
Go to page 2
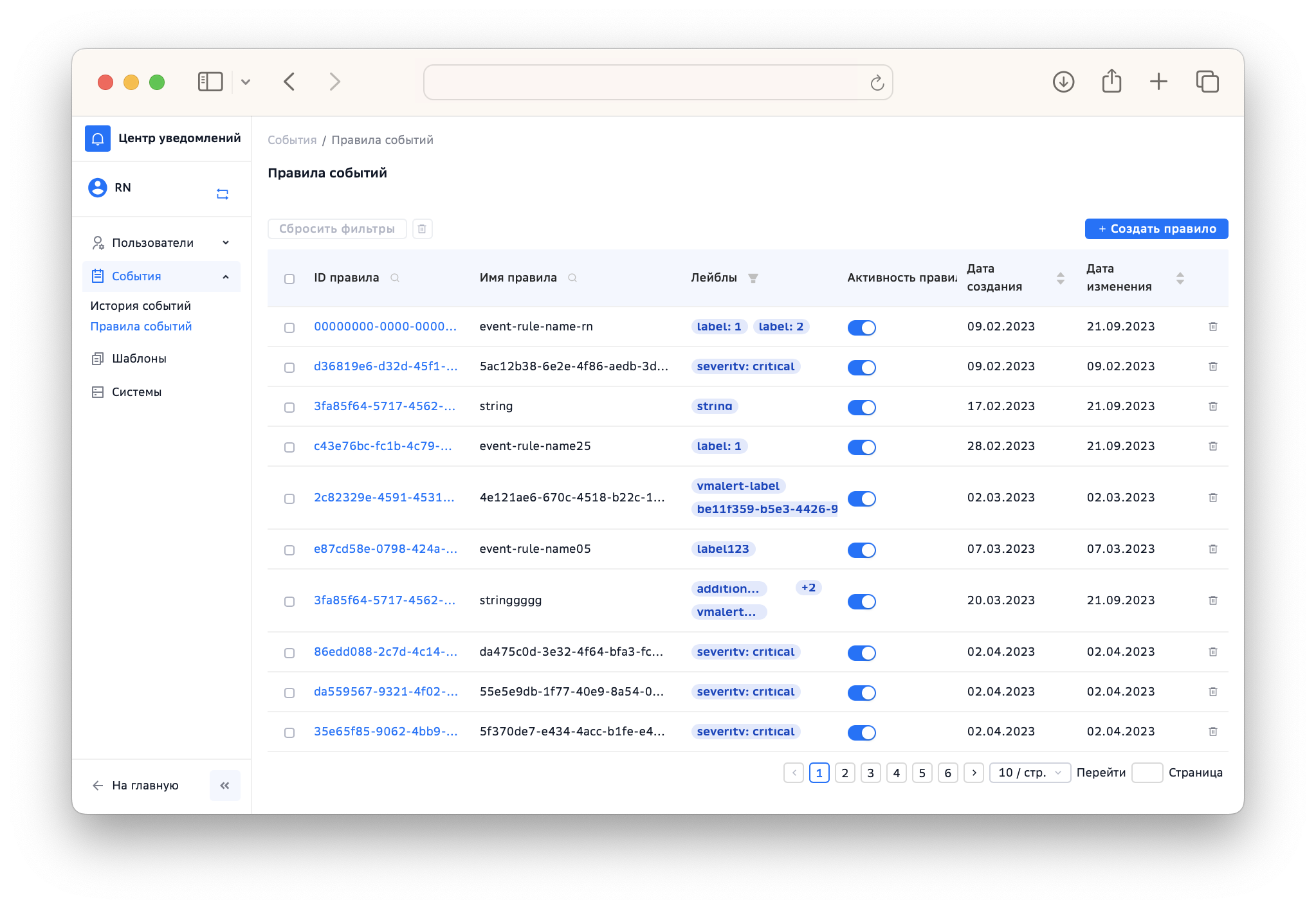pos(845,773)
